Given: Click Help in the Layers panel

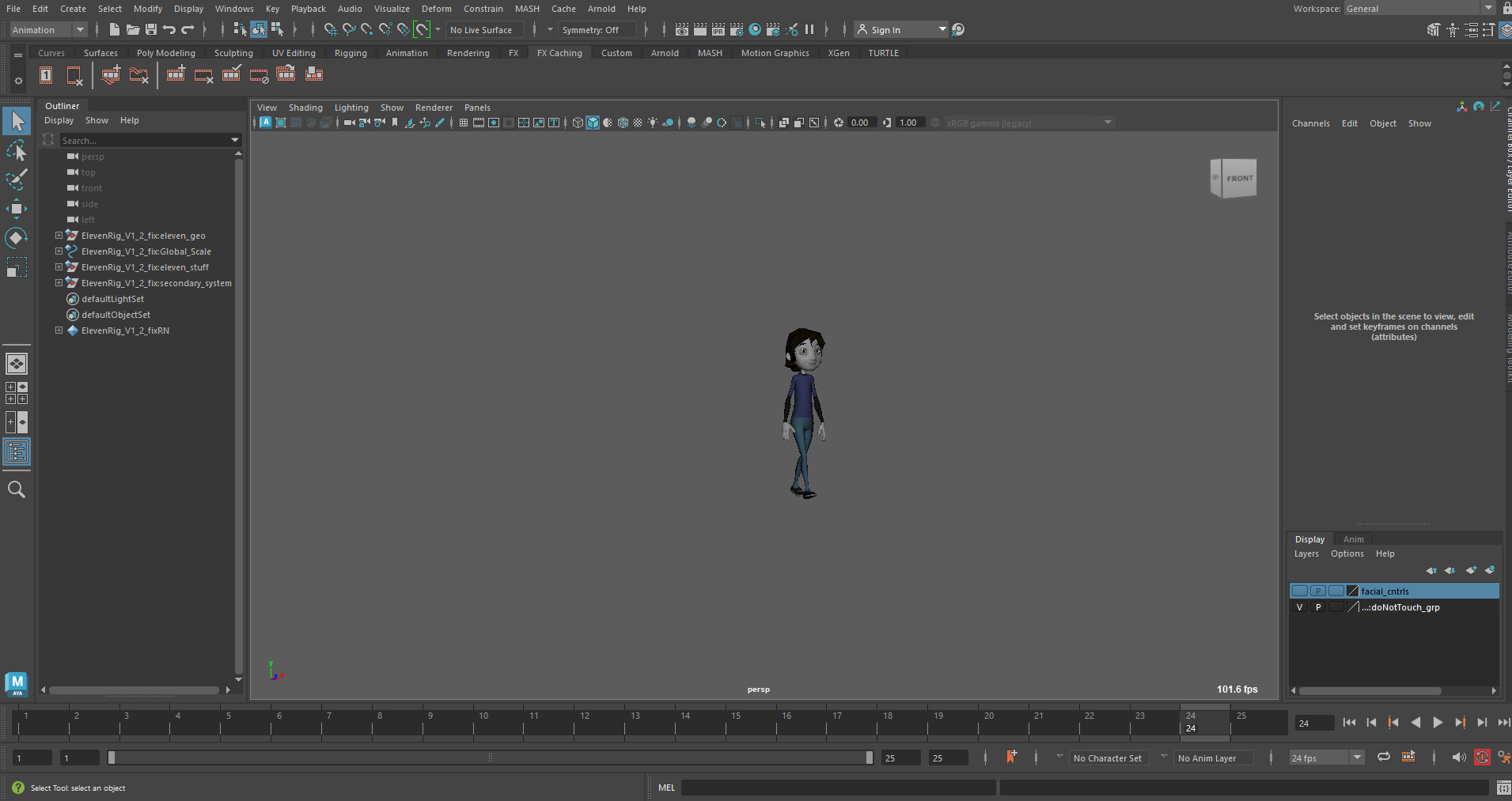Looking at the screenshot, I should point(1385,554).
